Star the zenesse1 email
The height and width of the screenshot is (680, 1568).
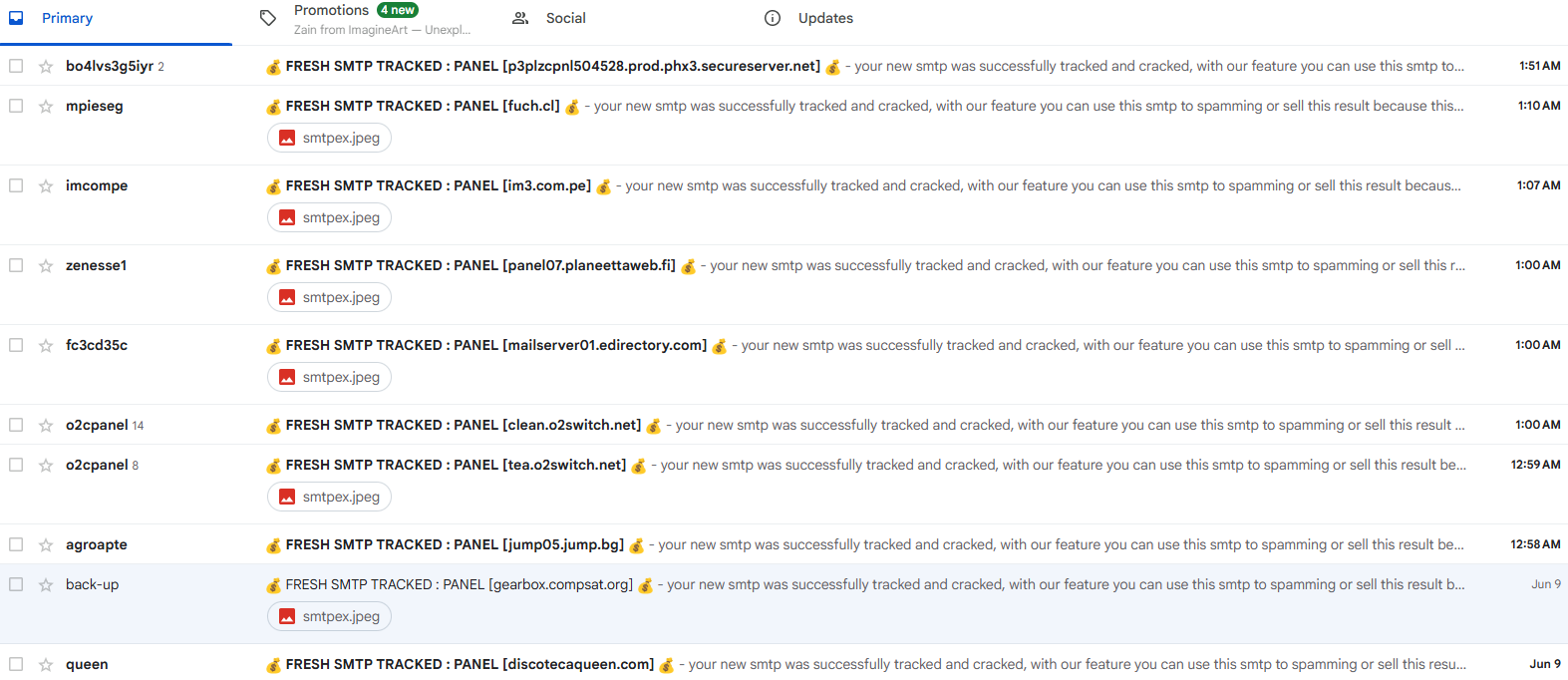(x=46, y=265)
